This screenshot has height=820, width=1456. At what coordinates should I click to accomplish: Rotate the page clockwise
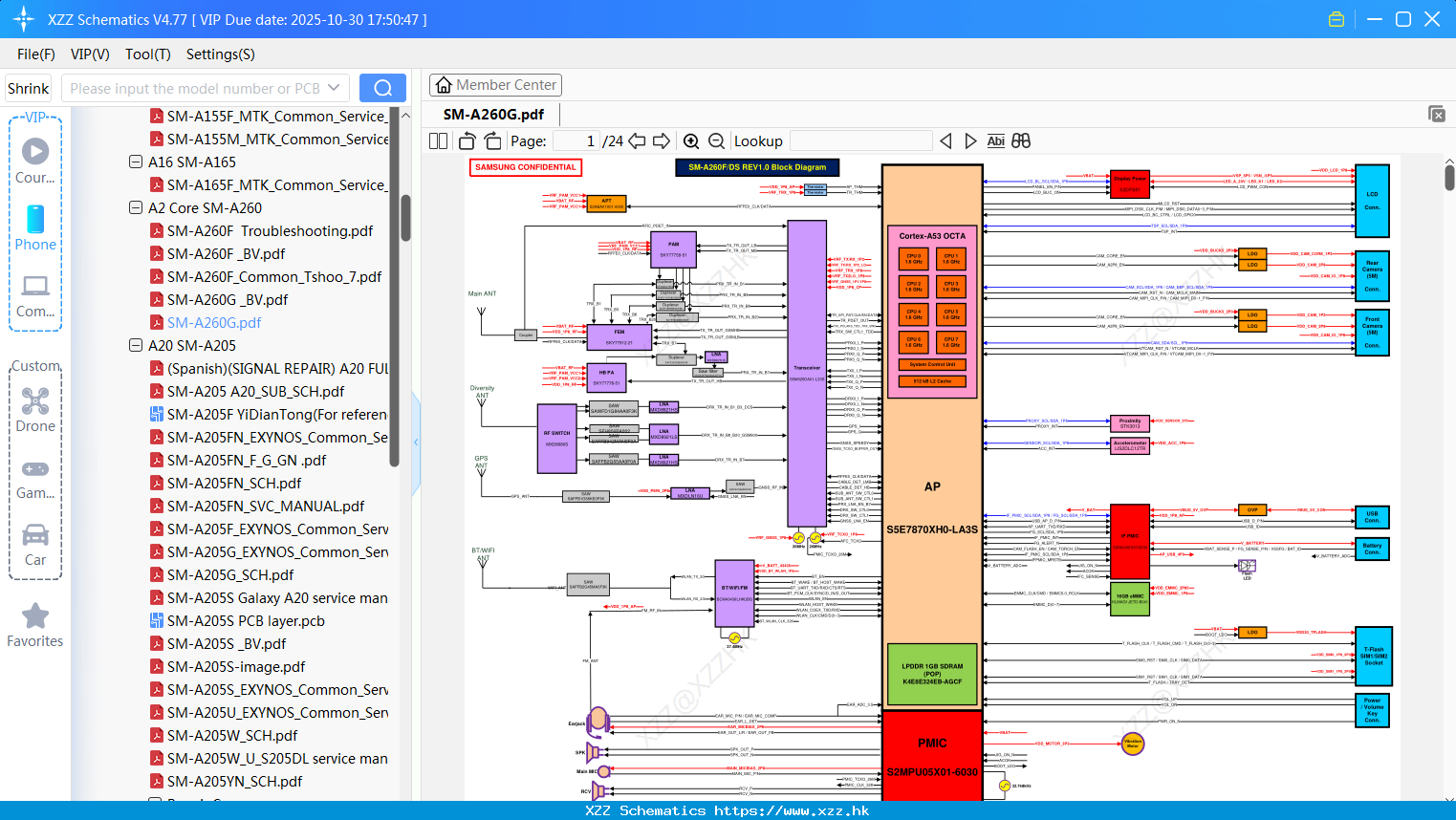[492, 141]
